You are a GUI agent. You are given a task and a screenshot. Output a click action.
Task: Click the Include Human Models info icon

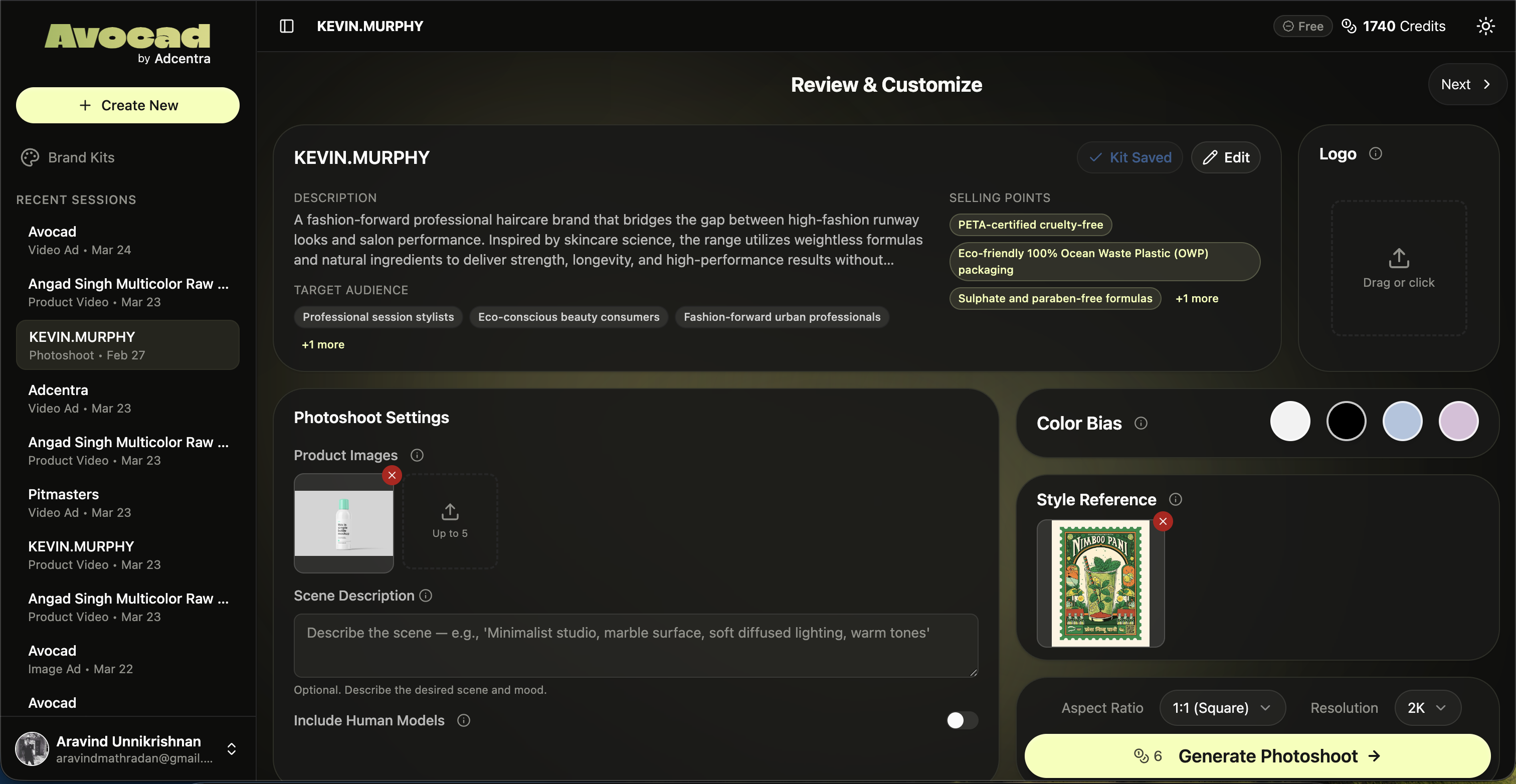pyautogui.click(x=464, y=720)
